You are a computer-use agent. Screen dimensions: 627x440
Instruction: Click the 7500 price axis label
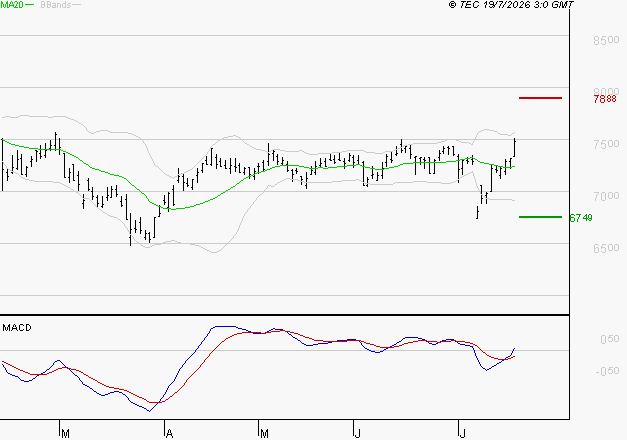pyautogui.click(x=606, y=144)
